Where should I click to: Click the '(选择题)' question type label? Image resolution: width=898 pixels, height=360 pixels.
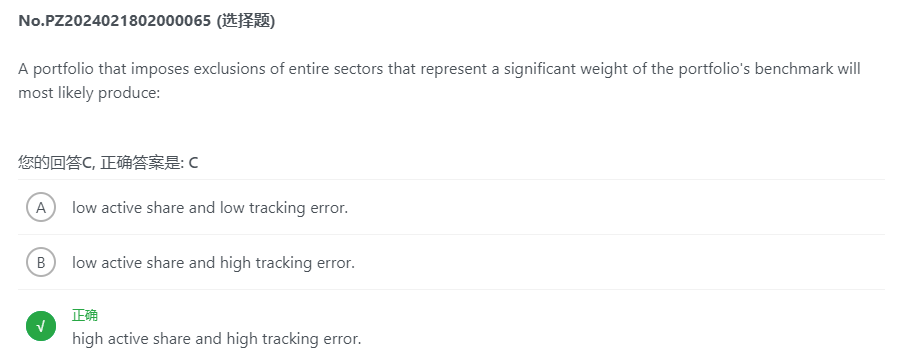(245, 21)
